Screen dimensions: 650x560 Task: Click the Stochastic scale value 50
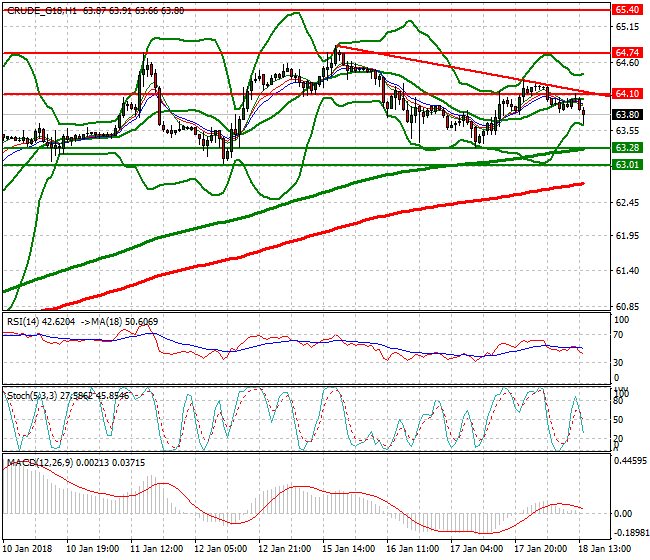pos(618,420)
